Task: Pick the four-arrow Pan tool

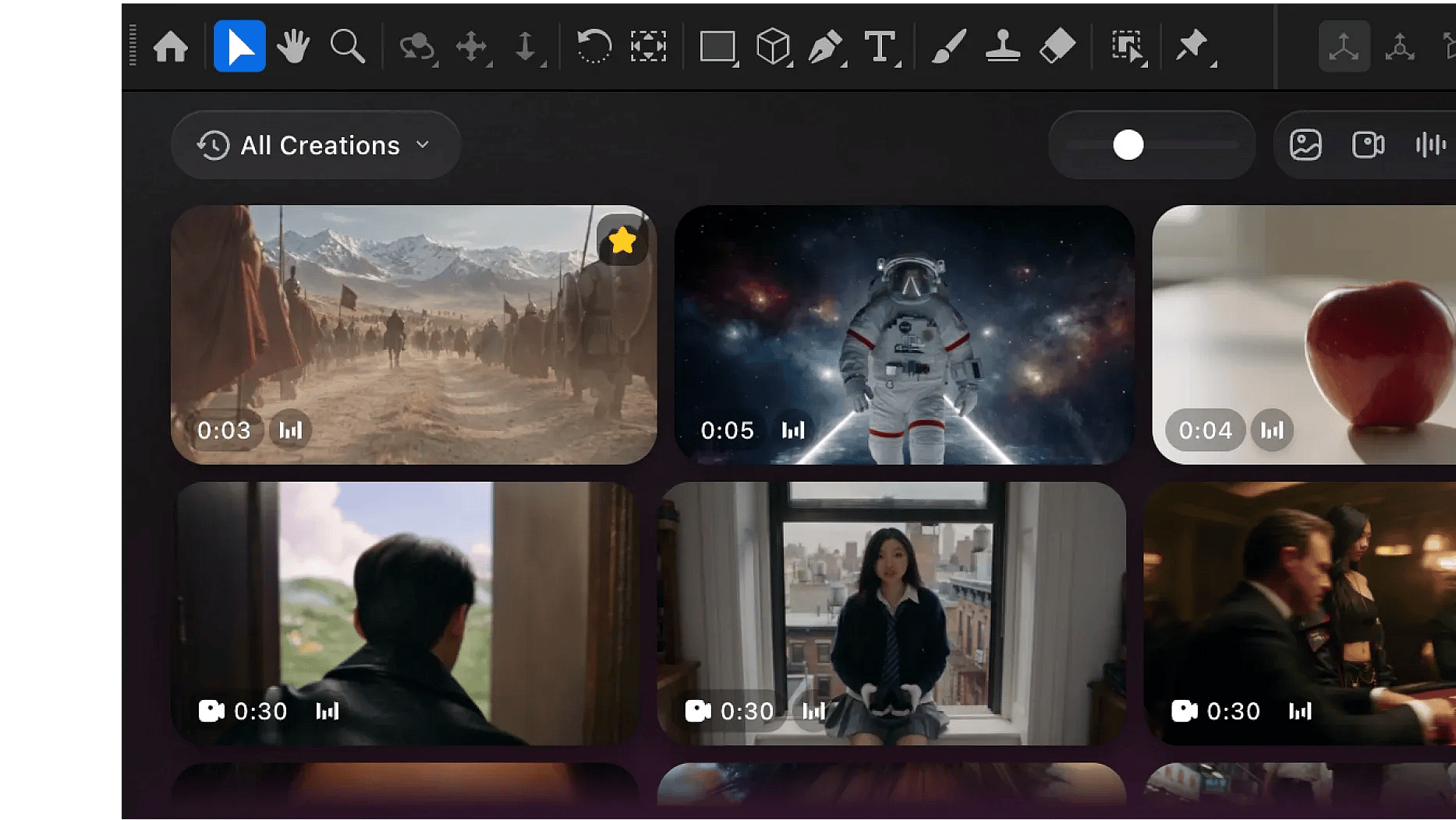Action: tap(472, 47)
